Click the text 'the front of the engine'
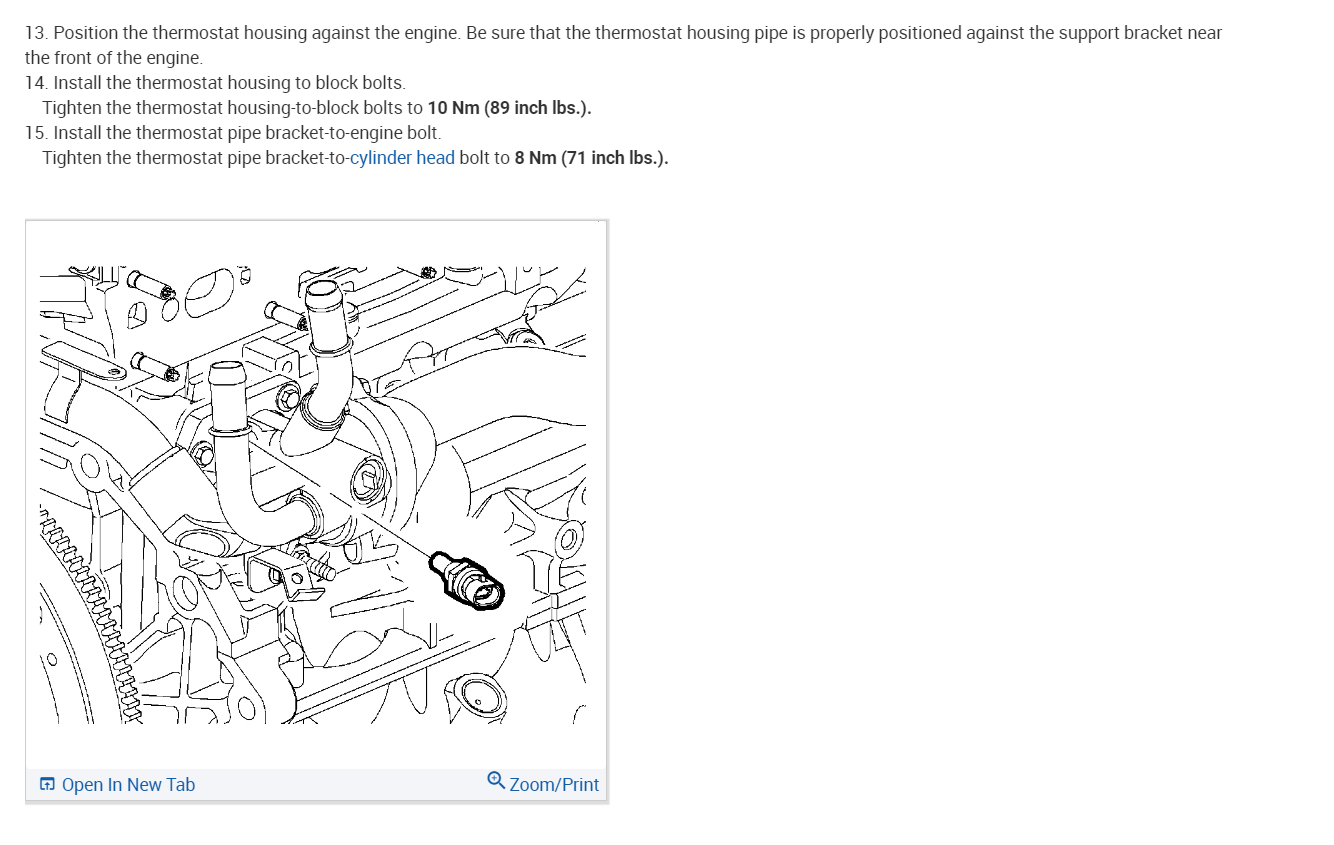The width and height of the screenshot is (1334, 845). pos(113,58)
